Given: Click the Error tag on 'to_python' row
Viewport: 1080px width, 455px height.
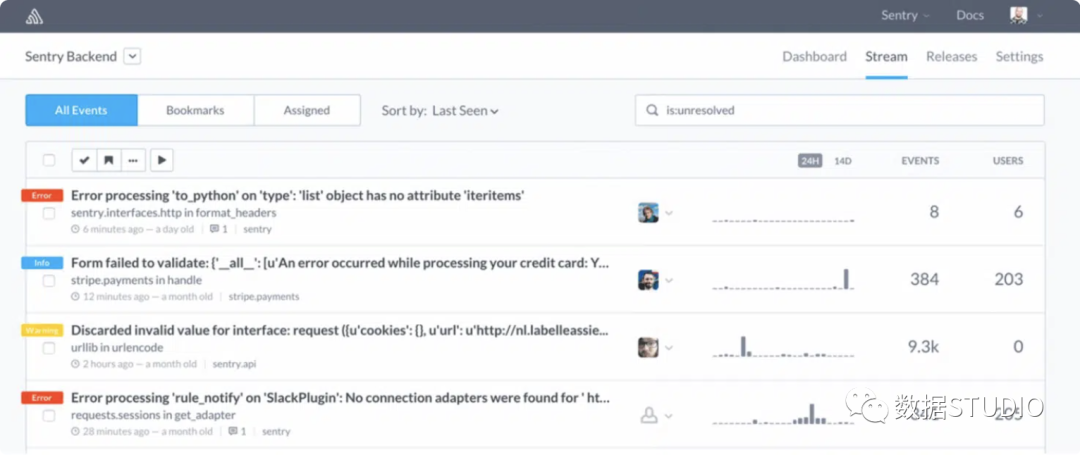Looking at the screenshot, I should (42, 195).
